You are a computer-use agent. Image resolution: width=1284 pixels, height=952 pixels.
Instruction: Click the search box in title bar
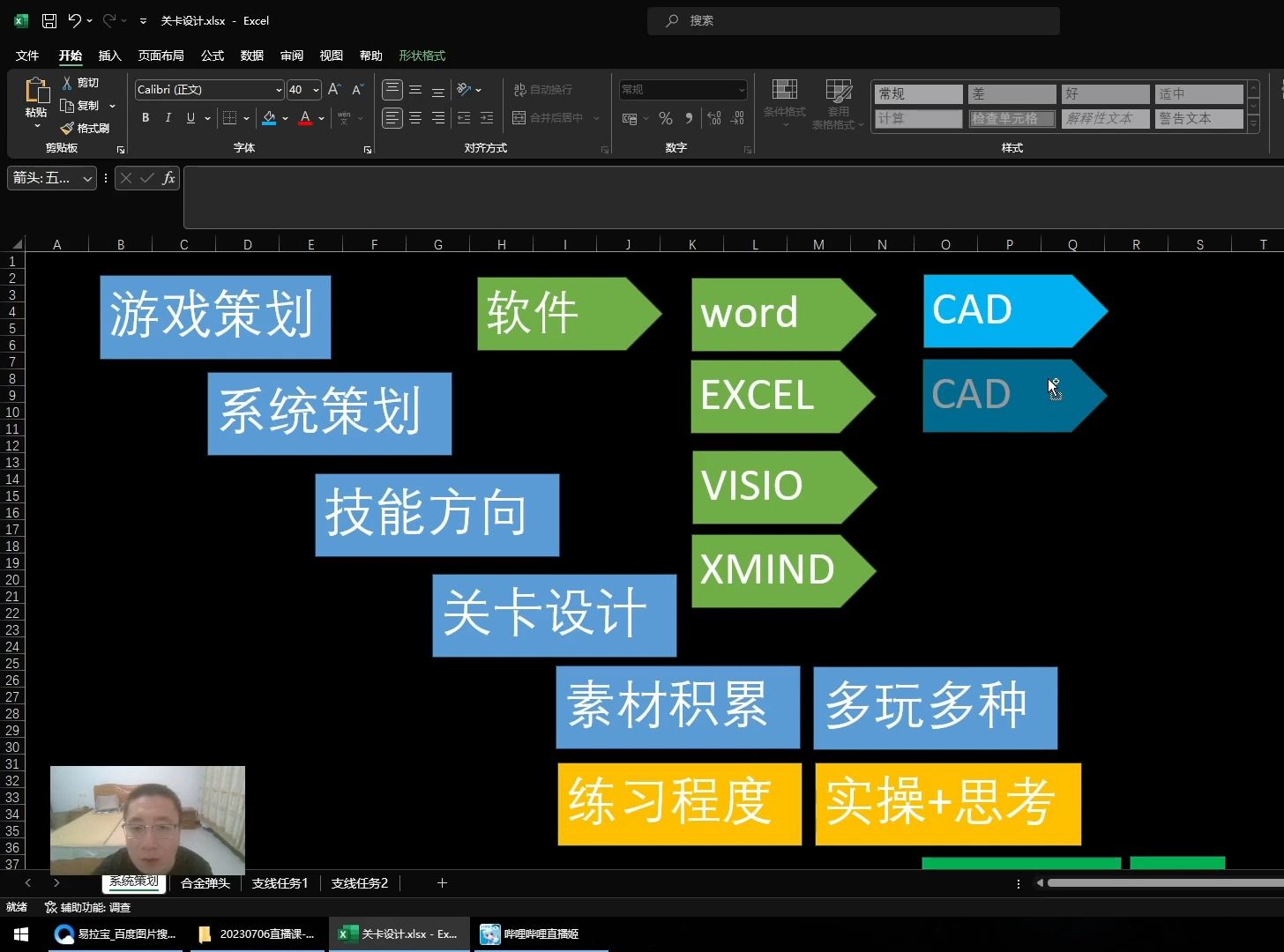(x=854, y=20)
